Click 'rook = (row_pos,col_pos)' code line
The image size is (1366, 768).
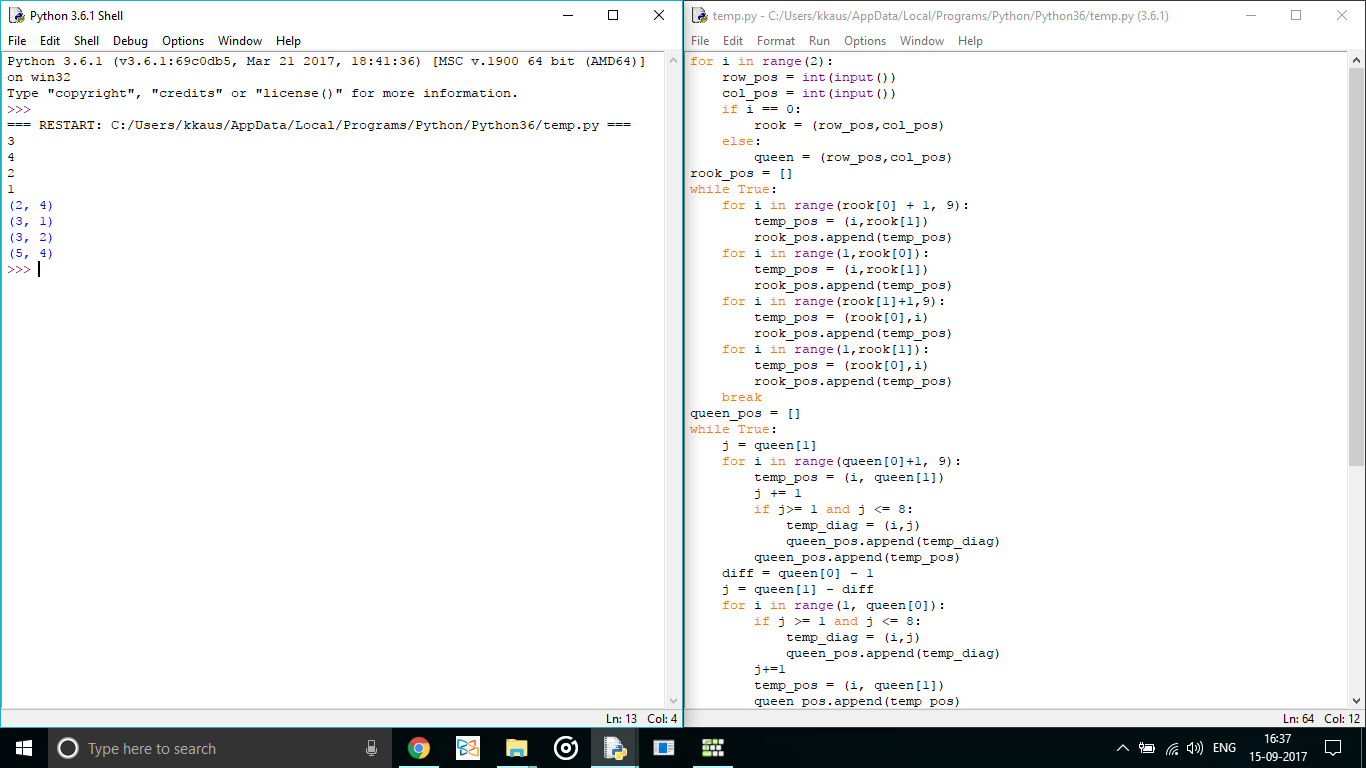(x=849, y=125)
